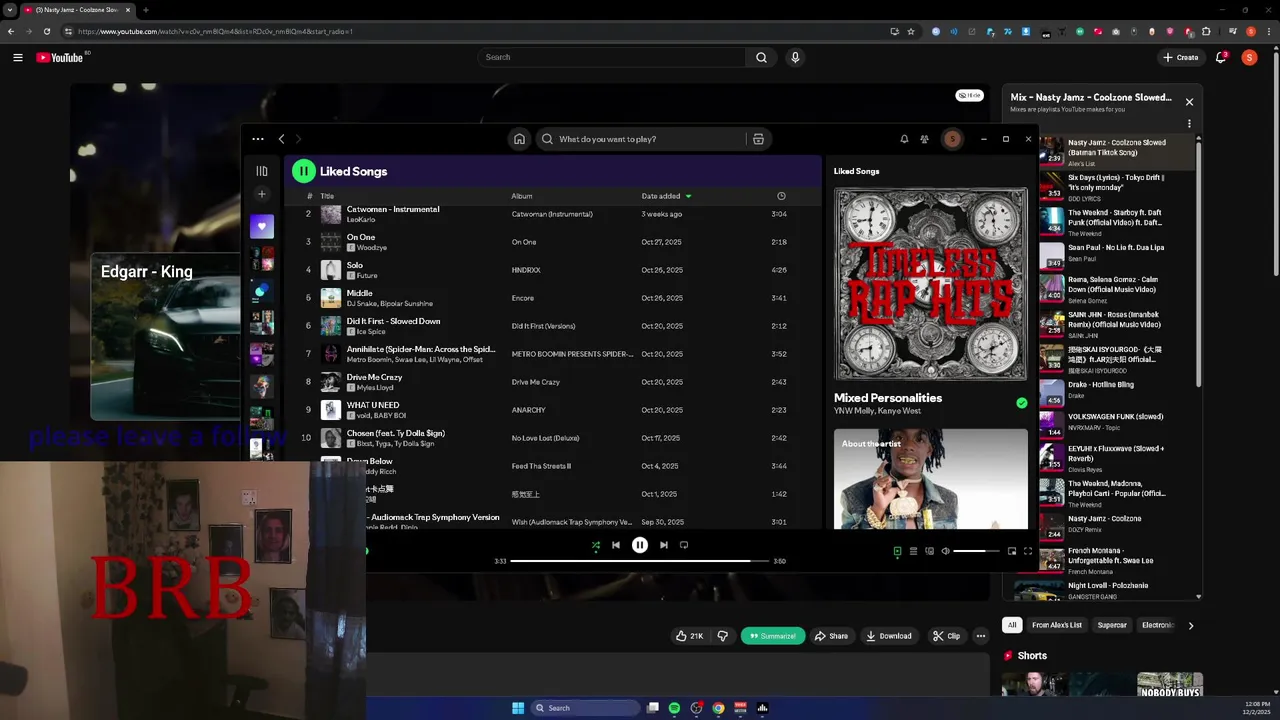Viewport: 1280px width, 720px height.
Task: Search YouTube with voice microphone
Action: click(795, 57)
